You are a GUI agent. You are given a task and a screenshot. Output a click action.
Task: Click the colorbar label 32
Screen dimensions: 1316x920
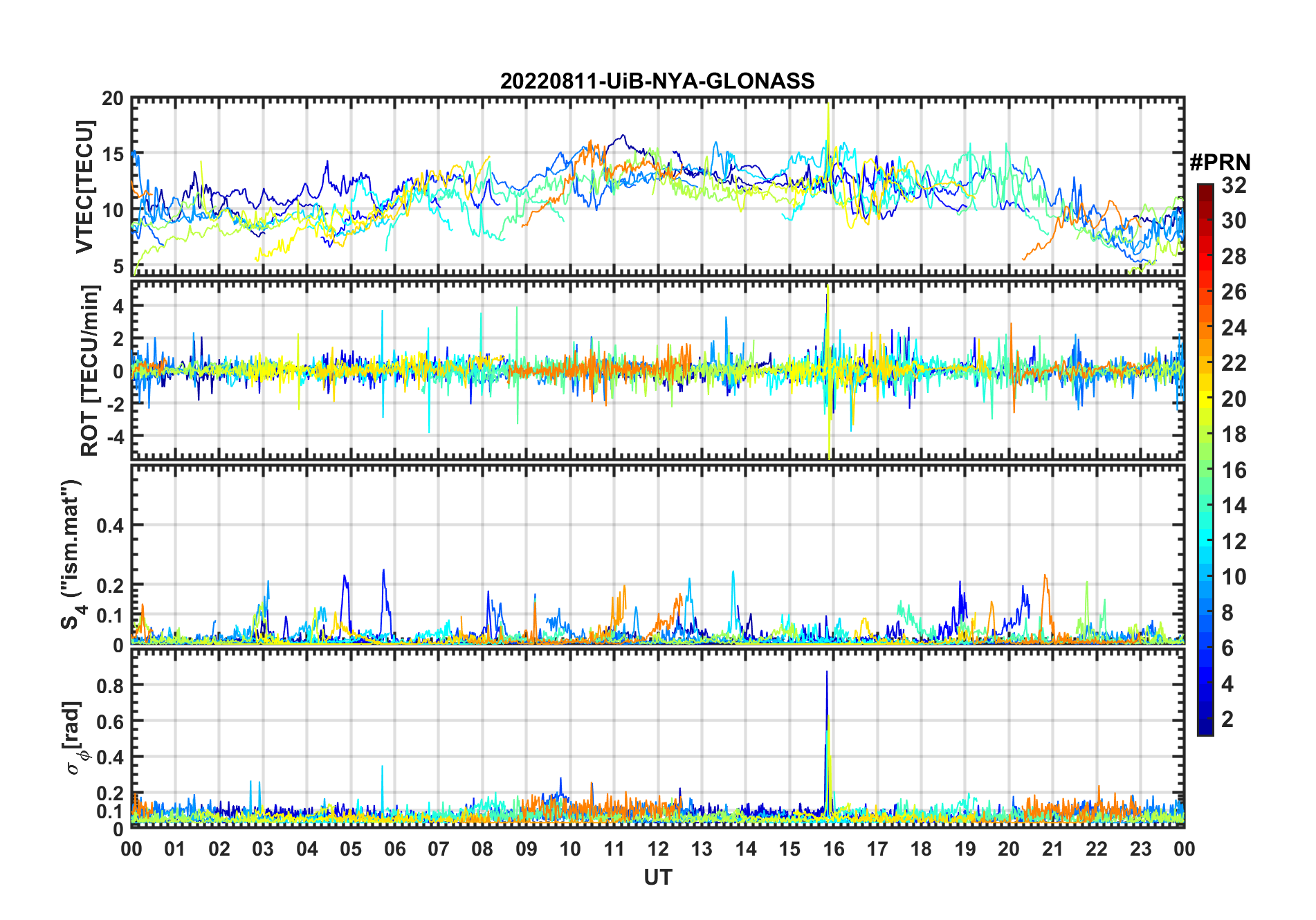1234,185
